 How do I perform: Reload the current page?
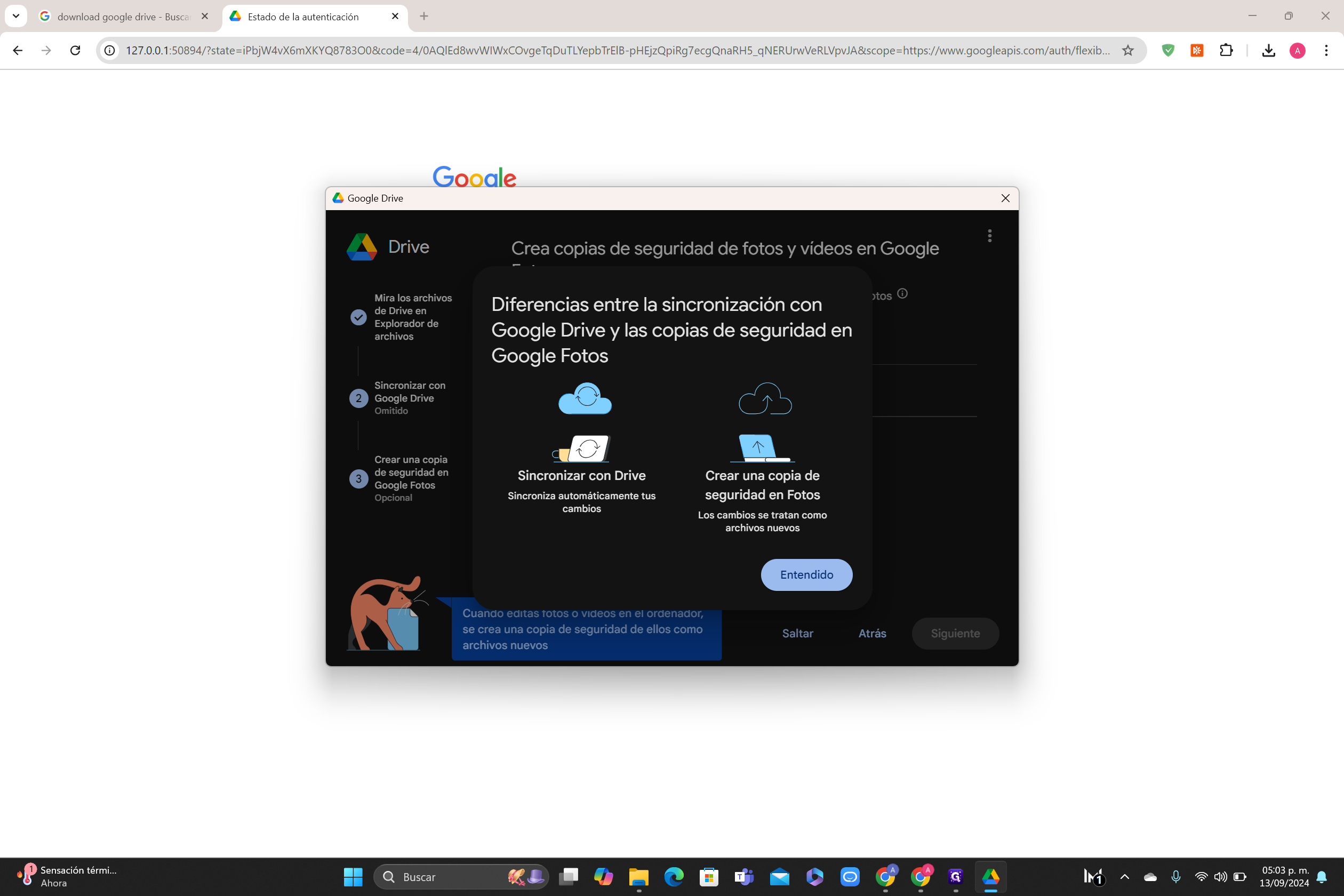click(75, 50)
